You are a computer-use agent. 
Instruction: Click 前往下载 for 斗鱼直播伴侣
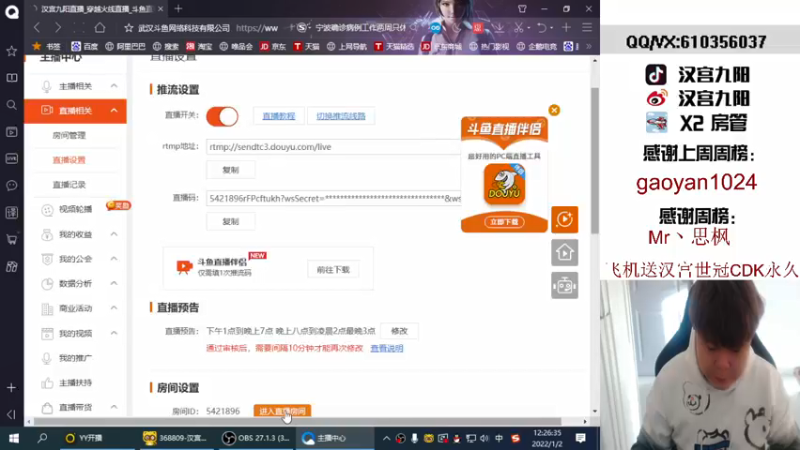click(333, 269)
